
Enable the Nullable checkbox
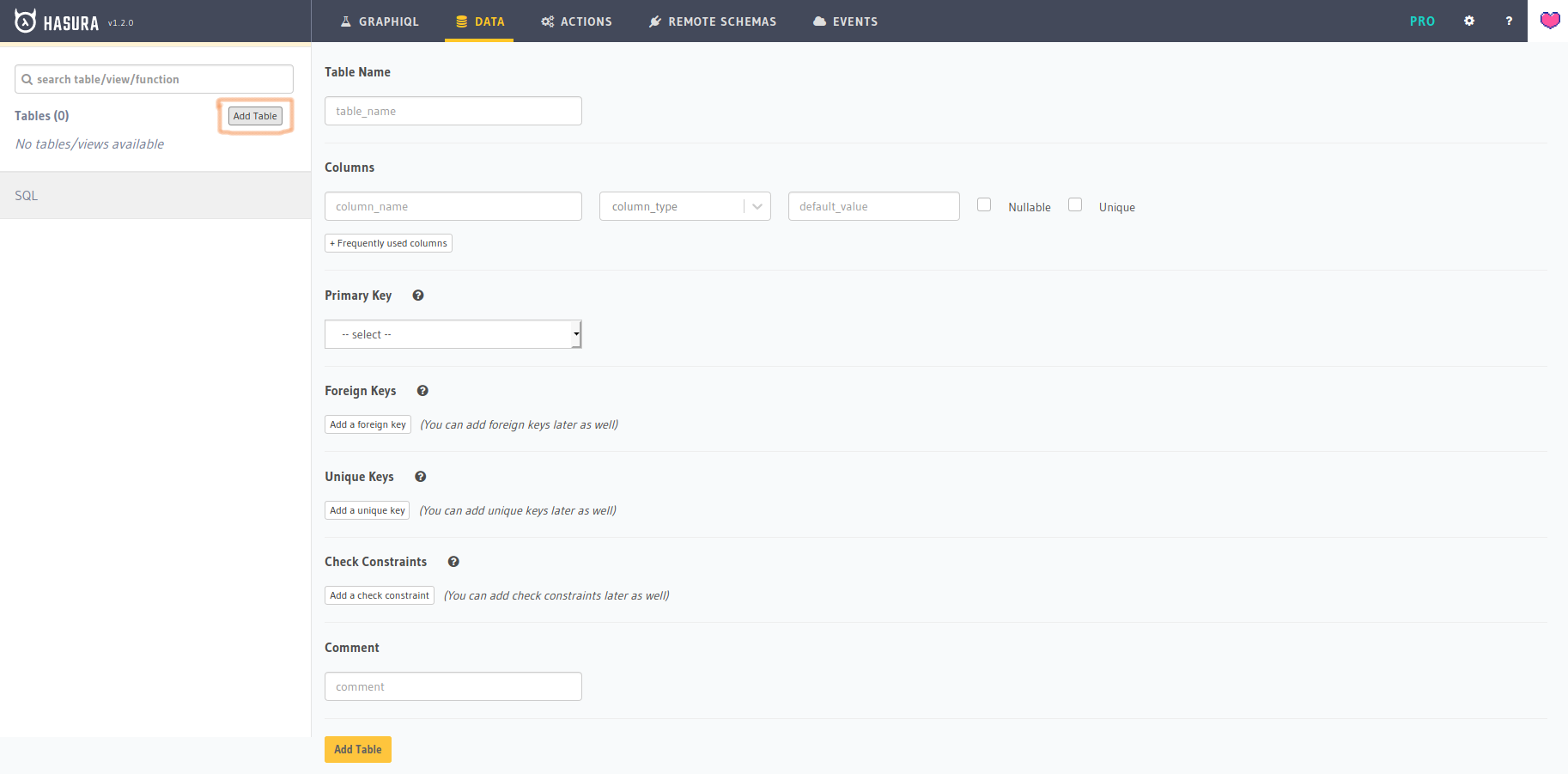click(984, 204)
